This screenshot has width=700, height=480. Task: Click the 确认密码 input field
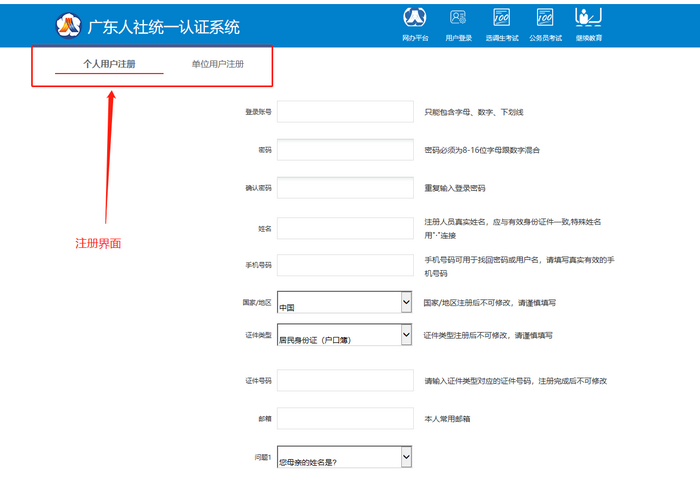coord(345,188)
